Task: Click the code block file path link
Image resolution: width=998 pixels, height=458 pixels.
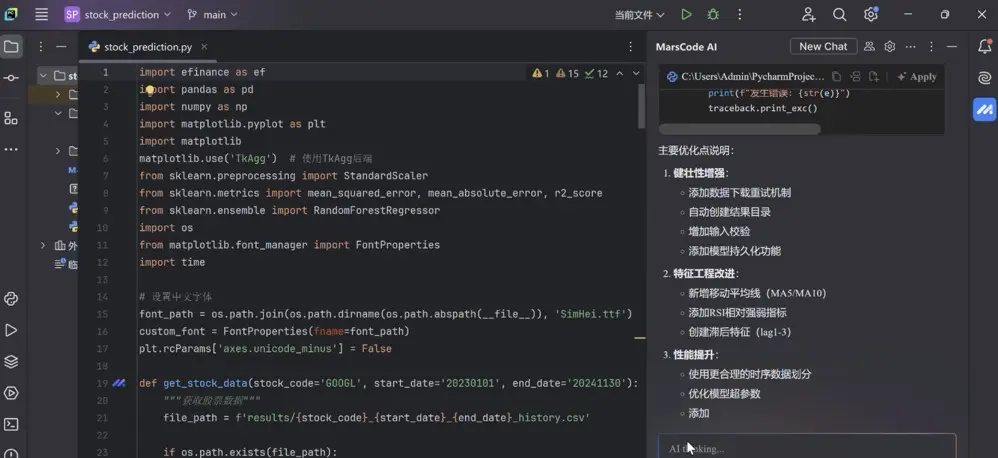Action: (x=753, y=76)
